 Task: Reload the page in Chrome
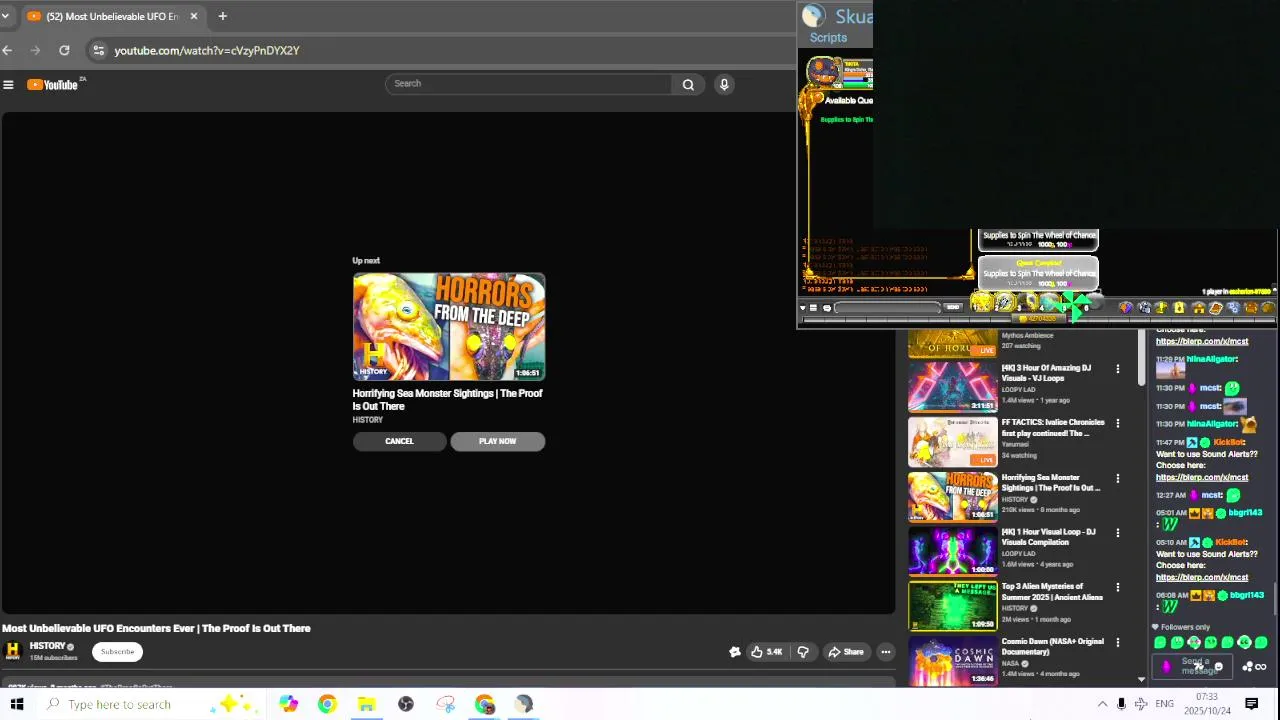64,50
